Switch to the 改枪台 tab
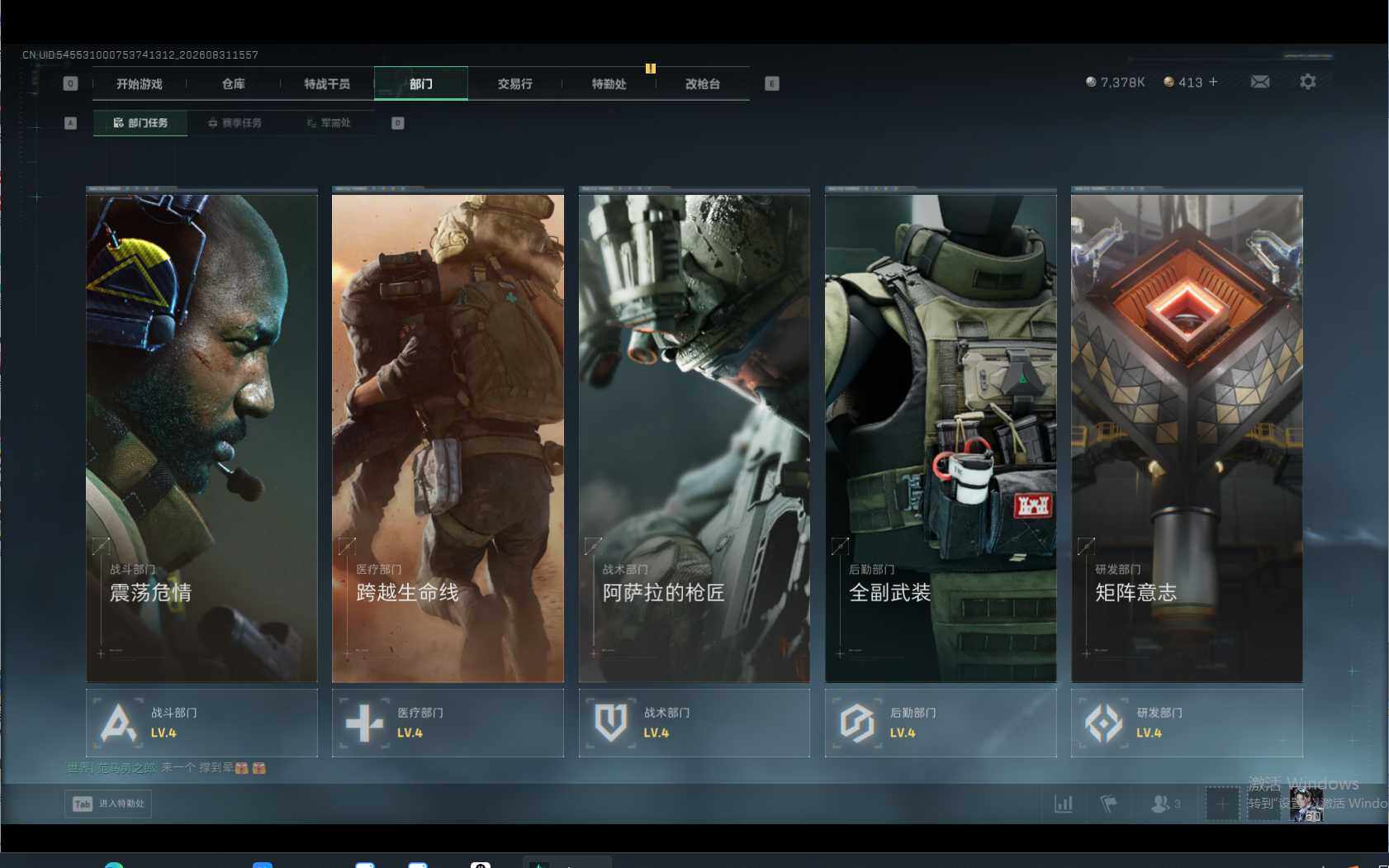The height and width of the screenshot is (868, 1389). (x=703, y=83)
